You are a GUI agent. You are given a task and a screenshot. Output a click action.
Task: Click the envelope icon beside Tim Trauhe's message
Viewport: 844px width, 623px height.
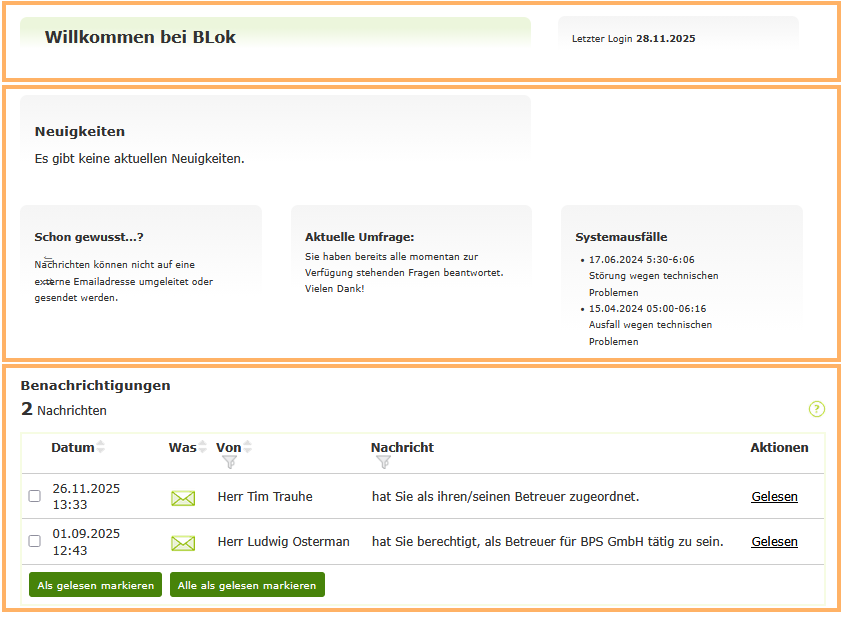(x=183, y=497)
